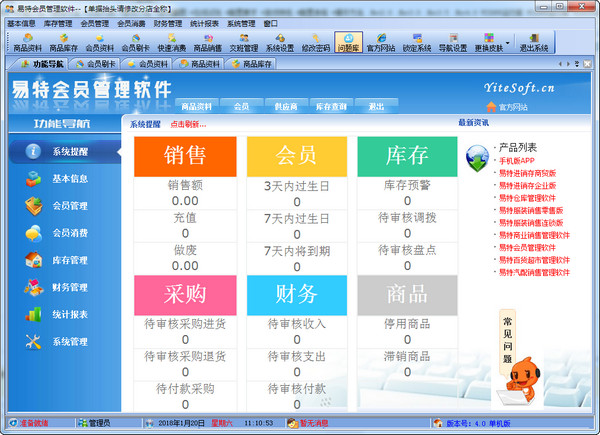The image size is (600, 435).
Task: Click 锁定系统 toolbar icon
Action: coord(417,42)
